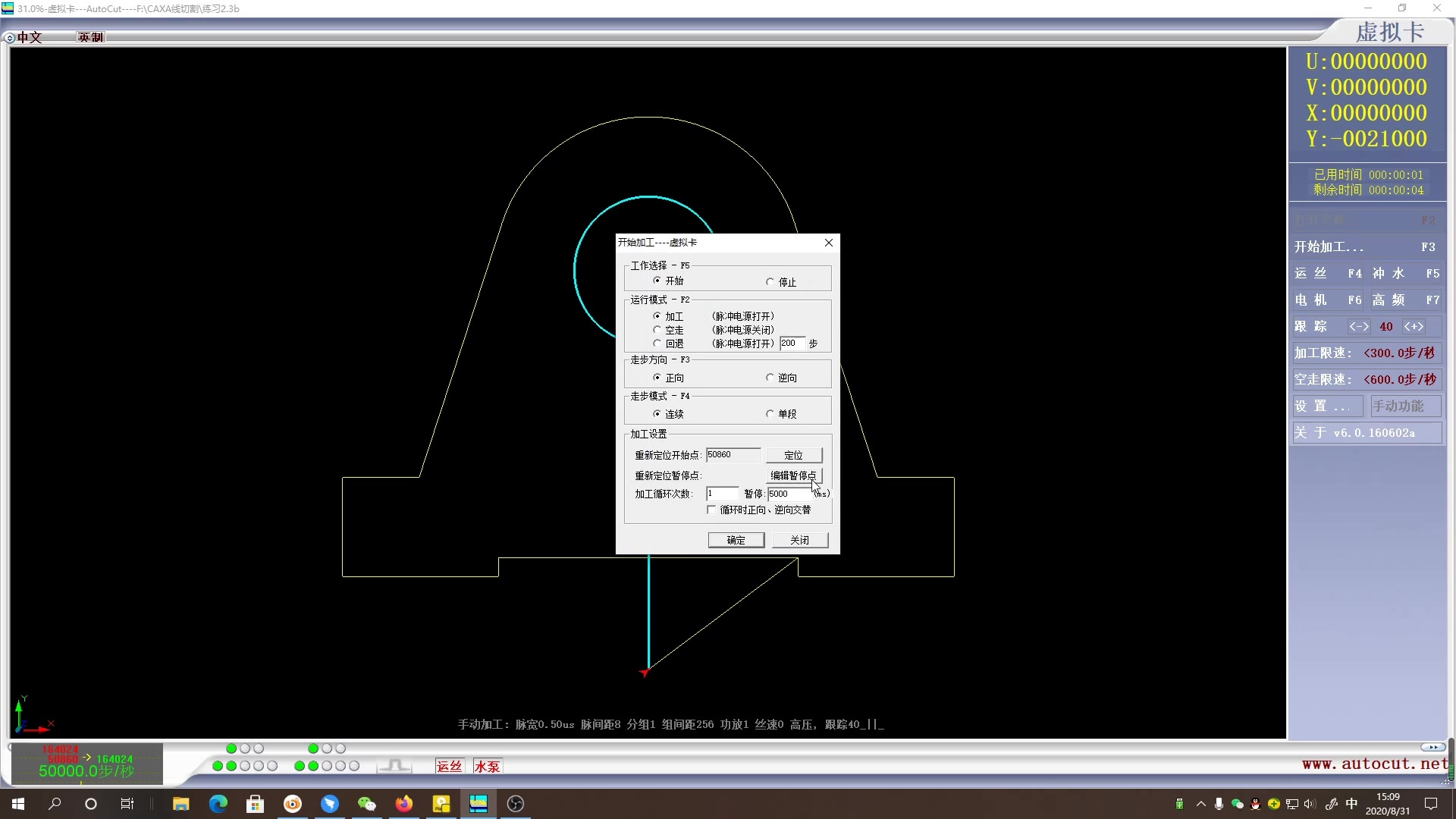Image resolution: width=1456 pixels, height=819 pixels.
Task: Select 连续 走步模式 option
Action: pos(656,413)
